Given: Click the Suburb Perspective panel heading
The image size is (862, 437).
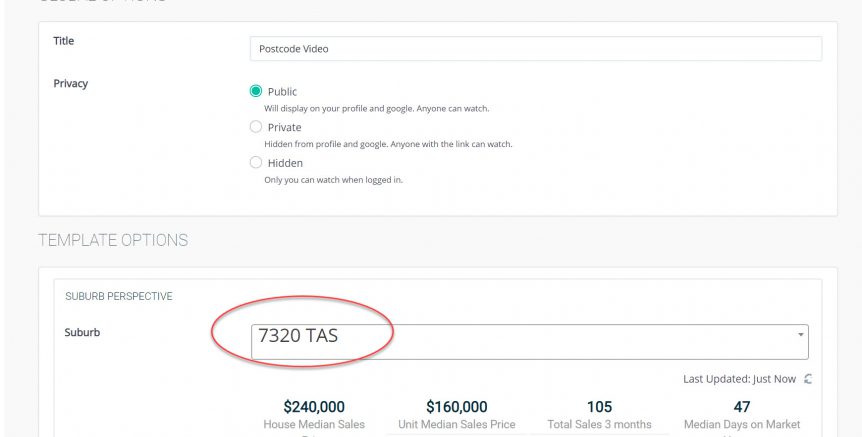Looking at the screenshot, I should 119,296.
